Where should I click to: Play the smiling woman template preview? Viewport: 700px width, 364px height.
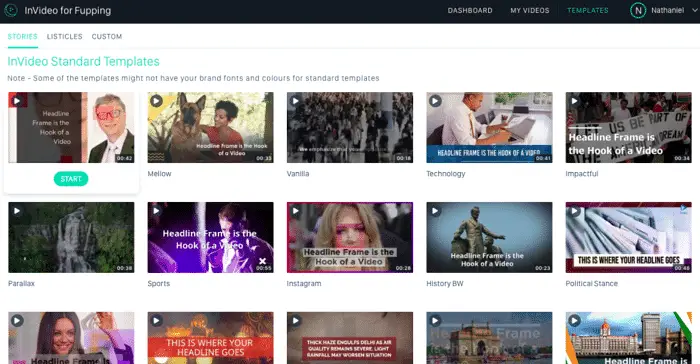point(17,320)
